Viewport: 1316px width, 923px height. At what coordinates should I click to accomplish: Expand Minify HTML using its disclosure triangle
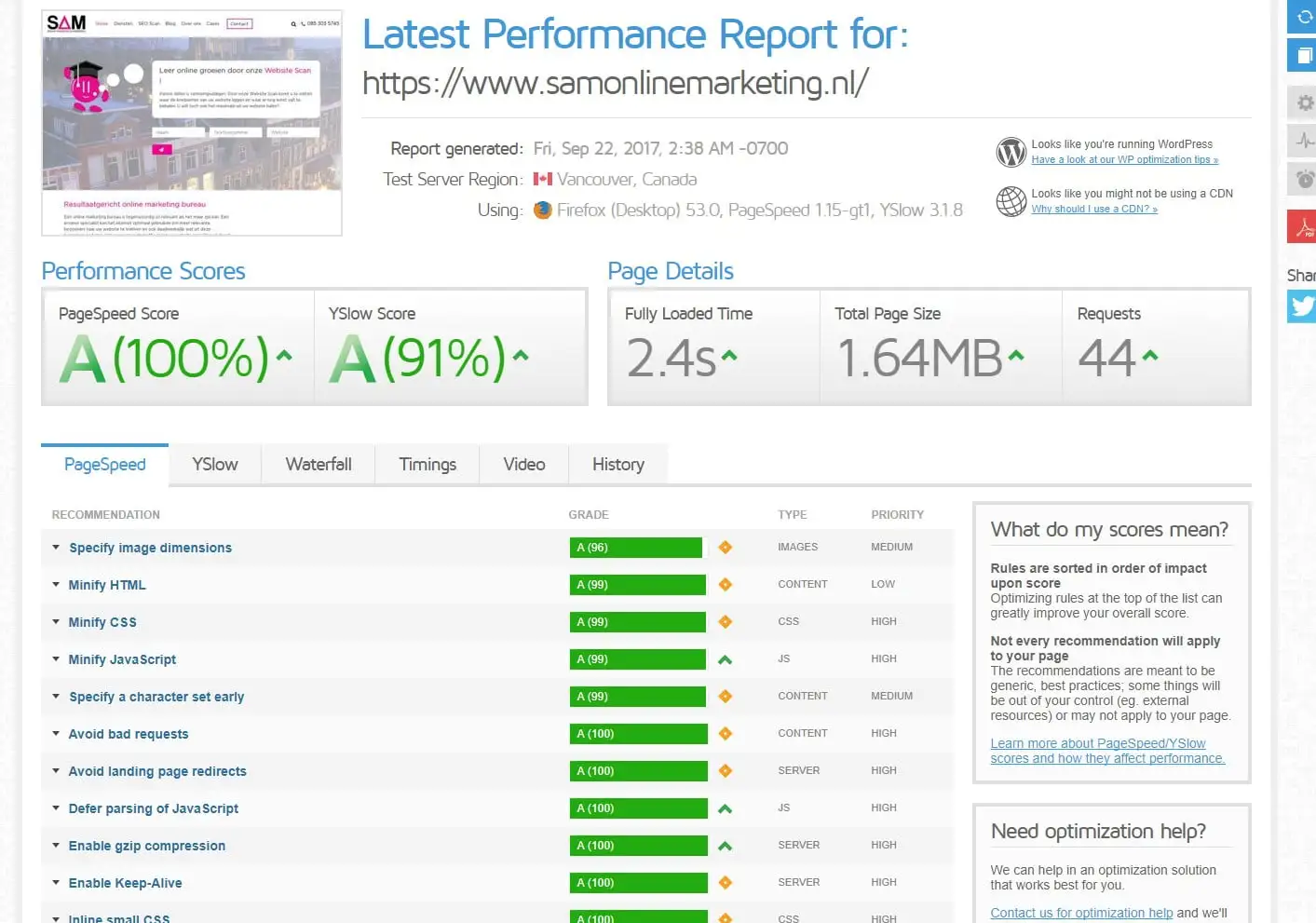56,585
